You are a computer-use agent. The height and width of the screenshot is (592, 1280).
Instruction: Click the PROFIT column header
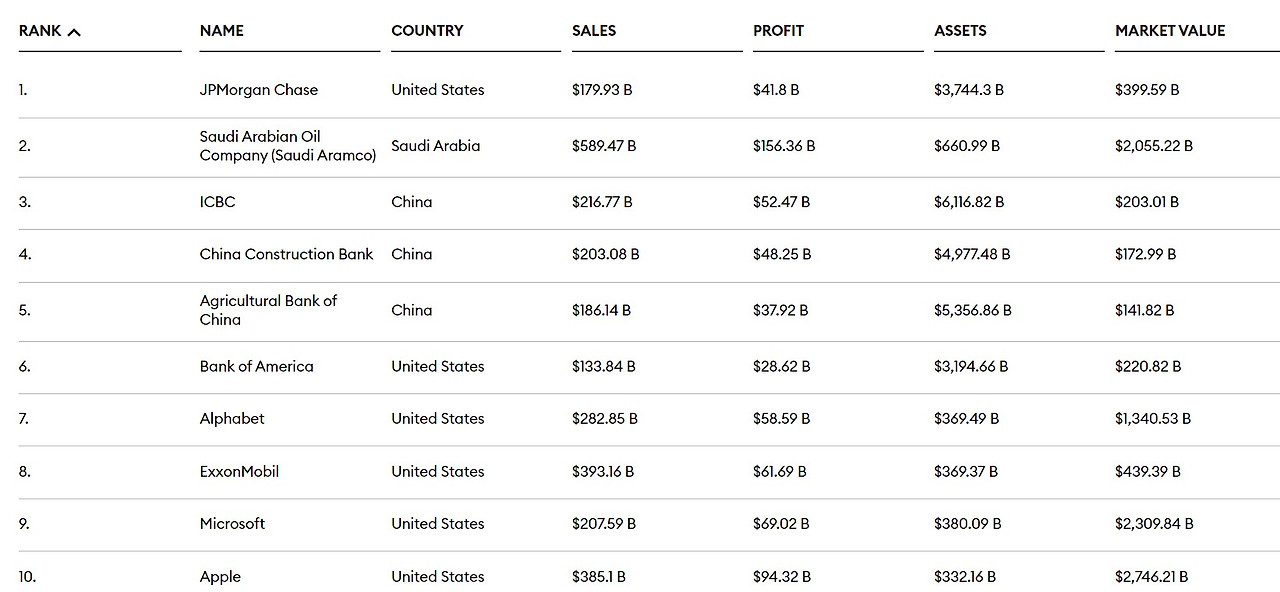coord(778,31)
